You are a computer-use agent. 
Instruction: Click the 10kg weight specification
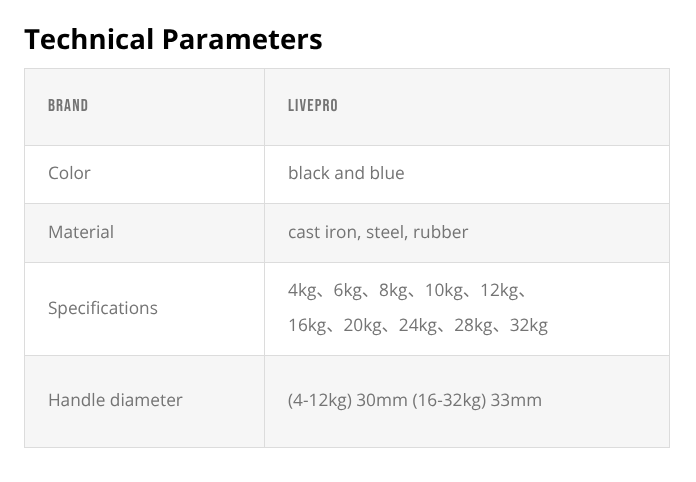[444, 290]
